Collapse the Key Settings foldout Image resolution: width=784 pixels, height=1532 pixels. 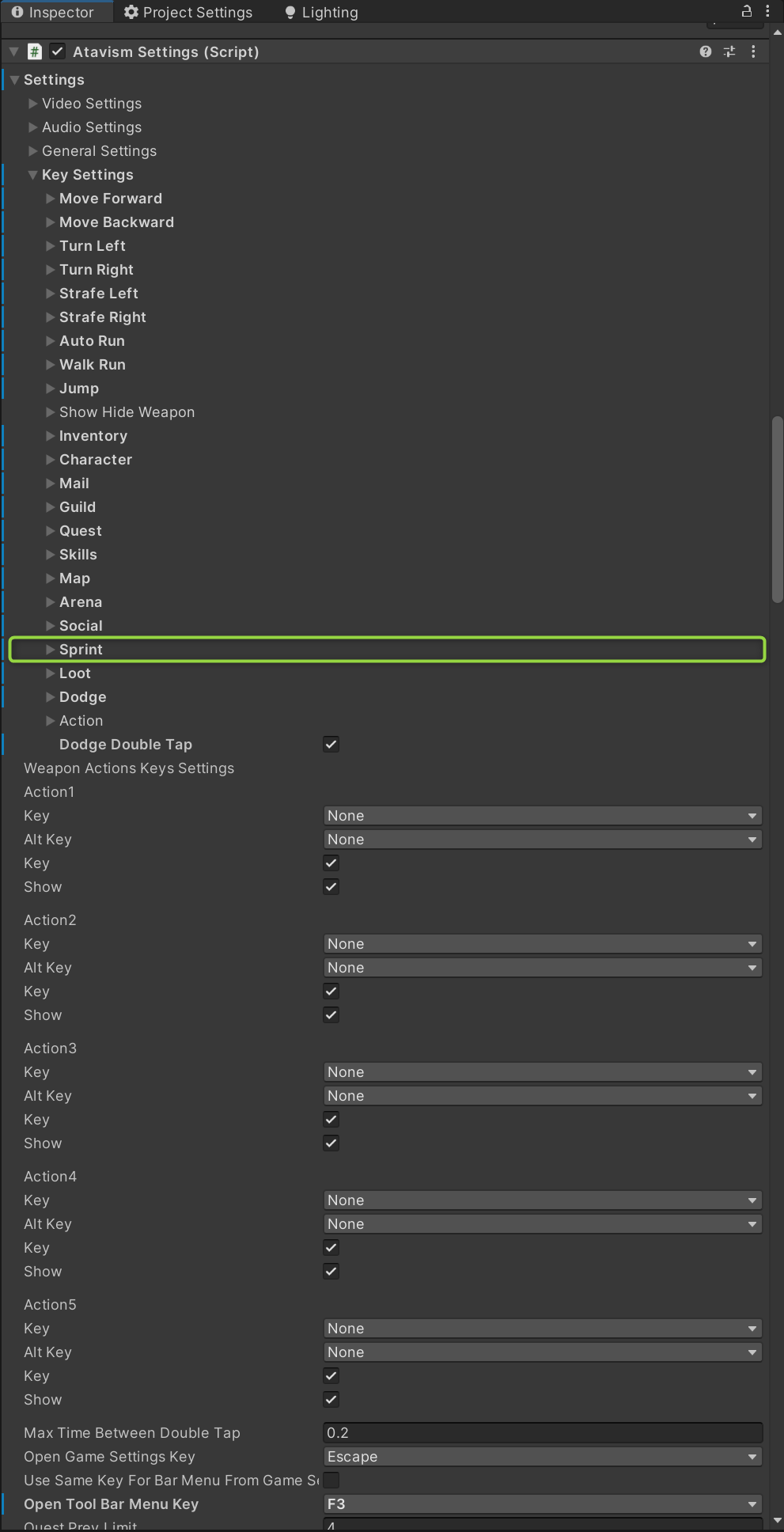click(33, 175)
